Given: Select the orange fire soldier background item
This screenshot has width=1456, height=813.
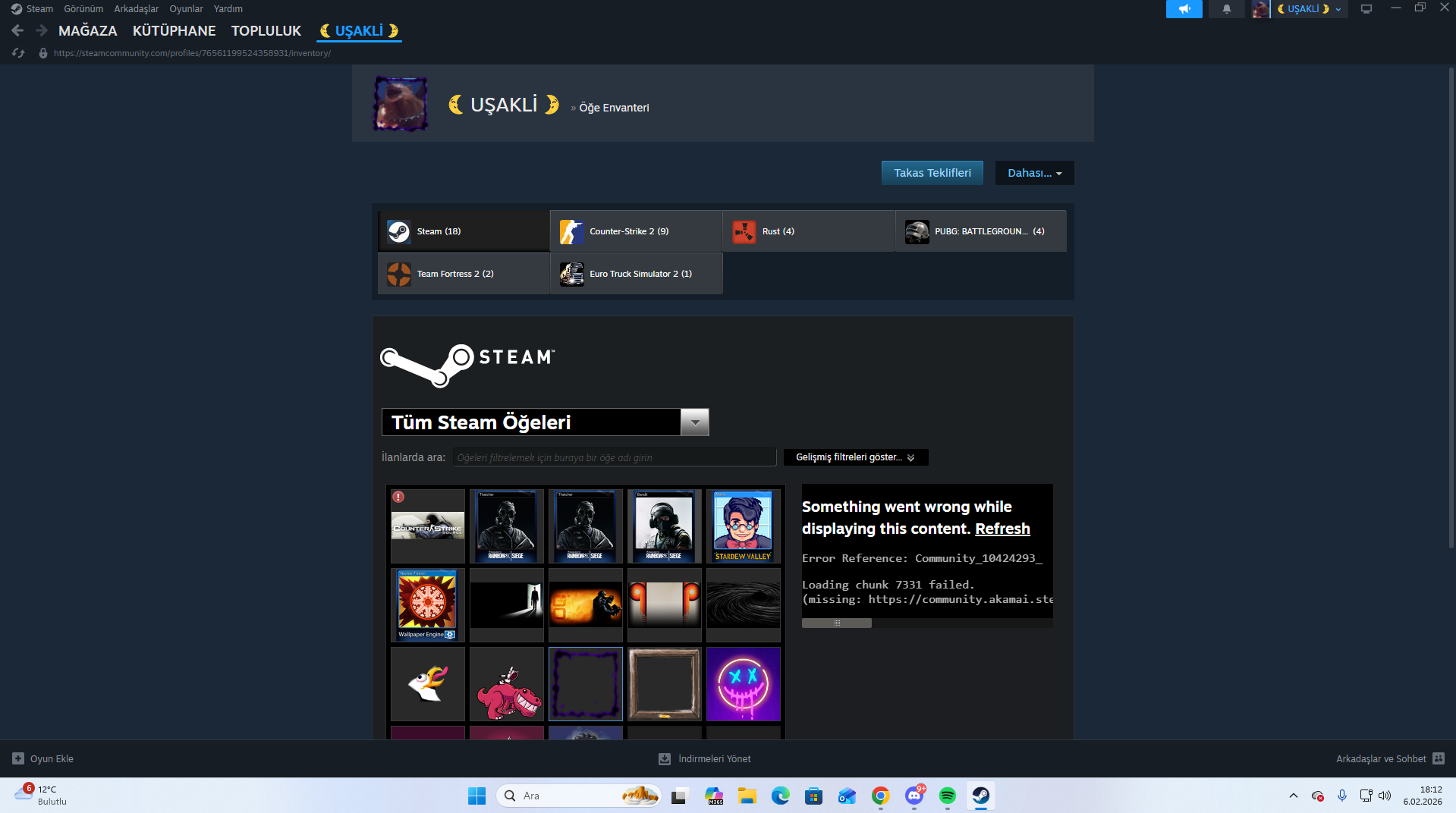Looking at the screenshot, I should pos(586,605).
